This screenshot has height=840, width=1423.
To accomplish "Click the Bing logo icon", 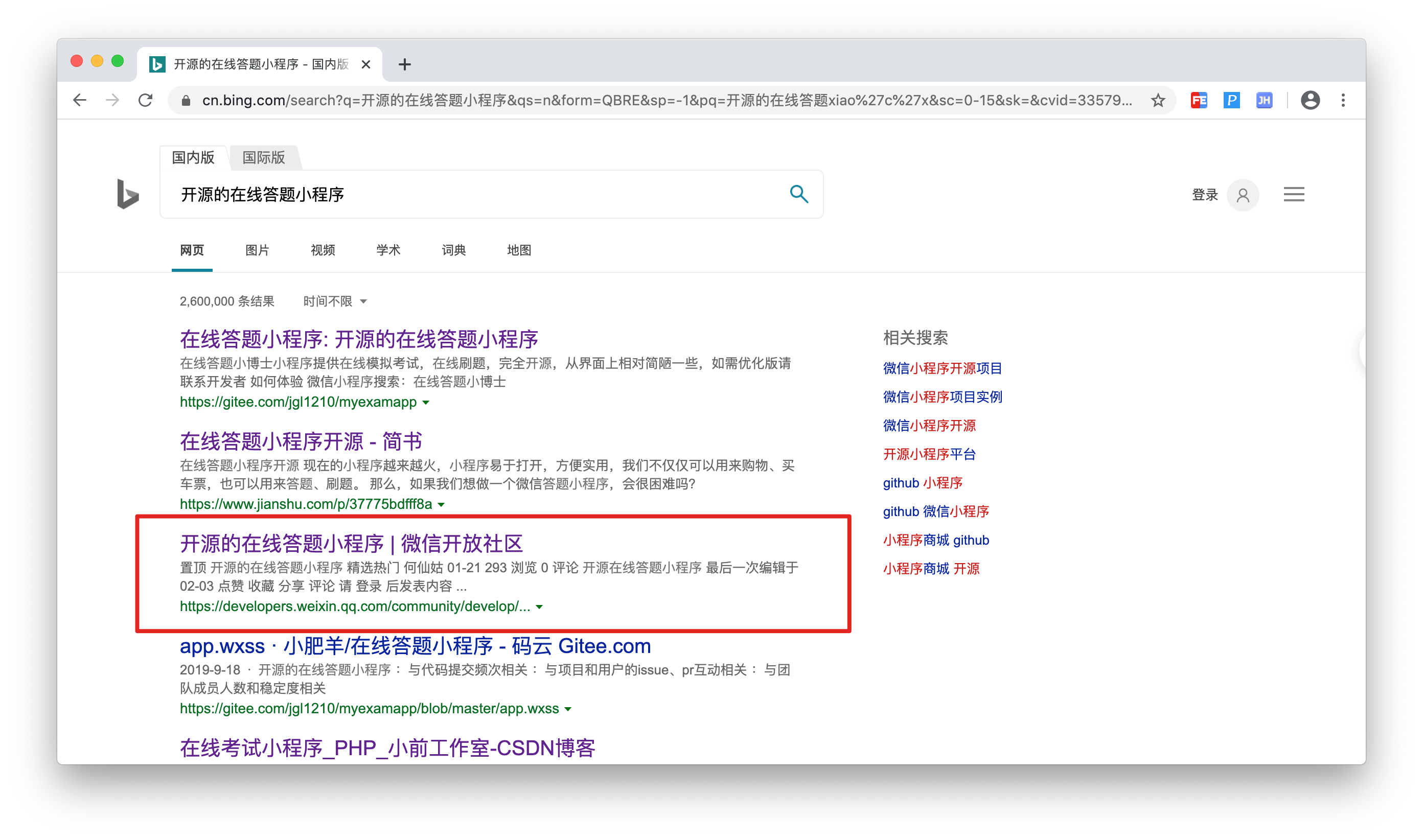I will coord(127,194).
